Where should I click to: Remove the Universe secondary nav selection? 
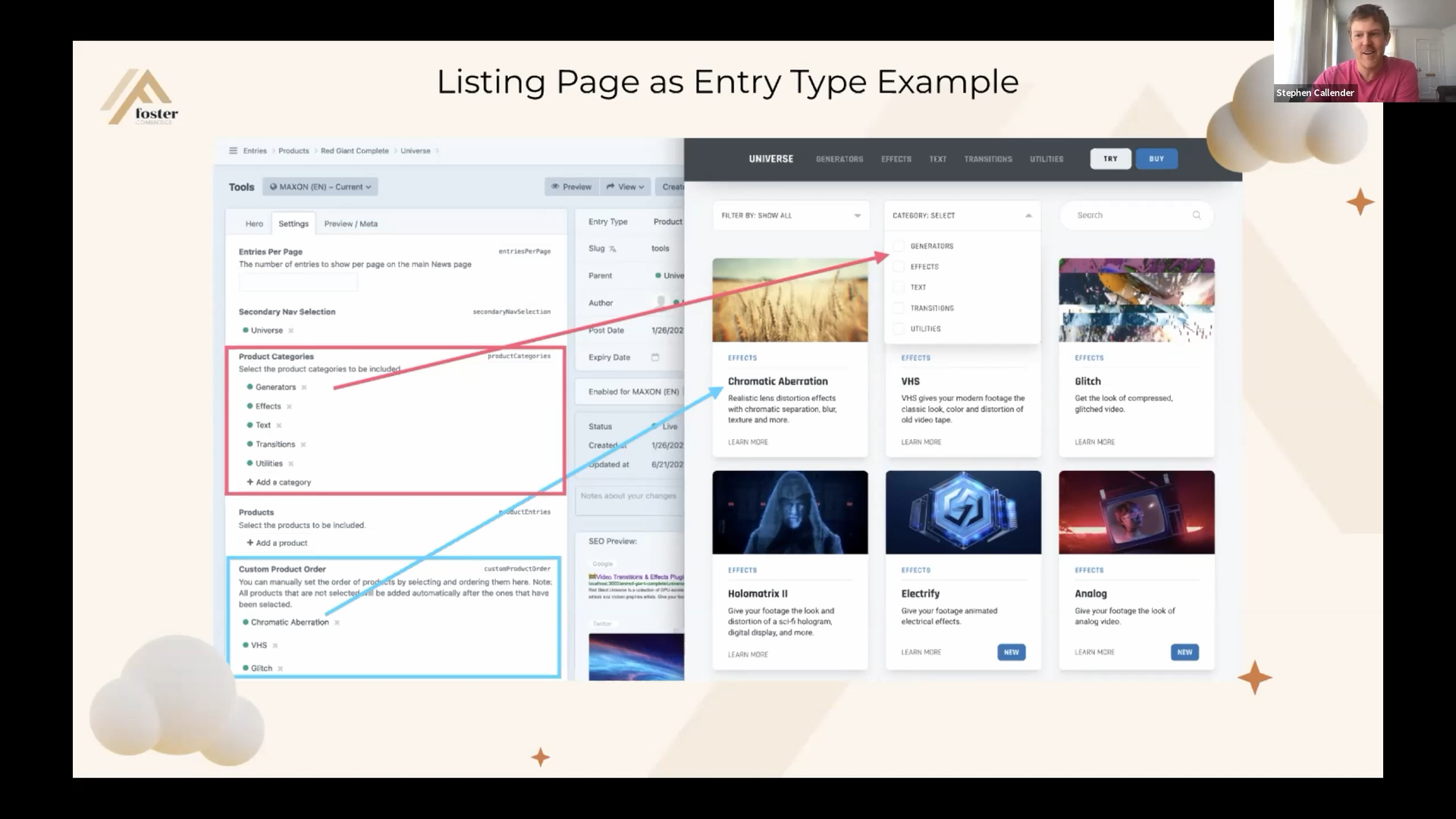[291, 331]
